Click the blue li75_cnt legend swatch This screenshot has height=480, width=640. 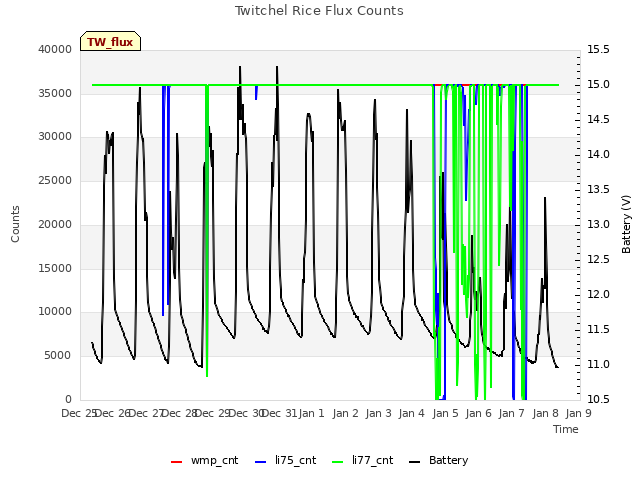(260, 462)
